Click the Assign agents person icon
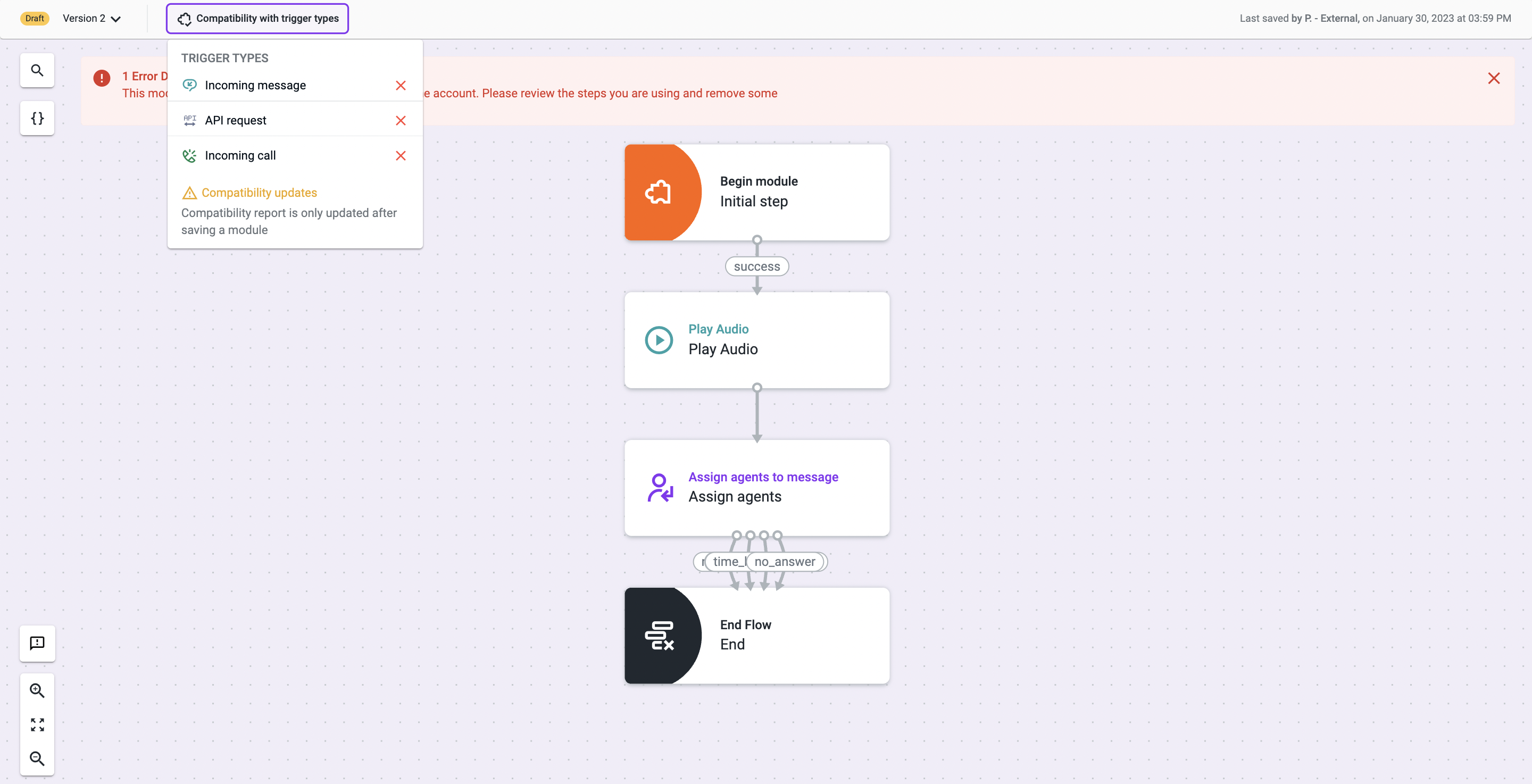1532x784 pixels. [x=660, y=487]
